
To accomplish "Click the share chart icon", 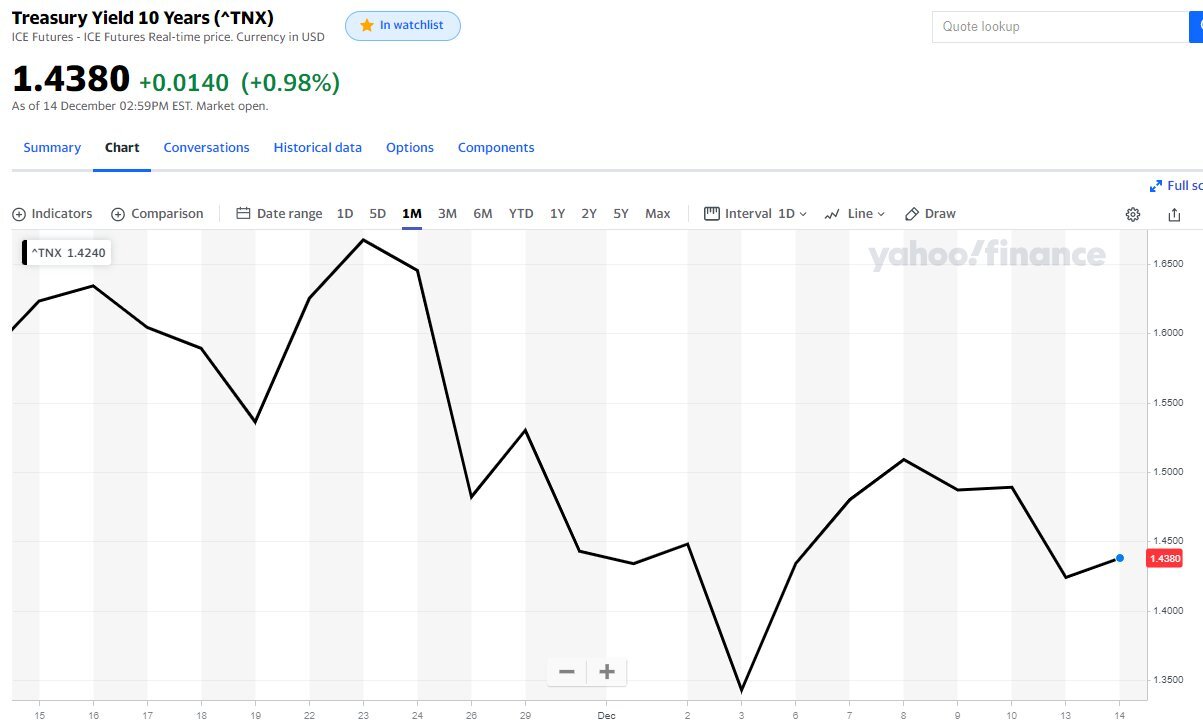I will click(x=1174, y=214).
